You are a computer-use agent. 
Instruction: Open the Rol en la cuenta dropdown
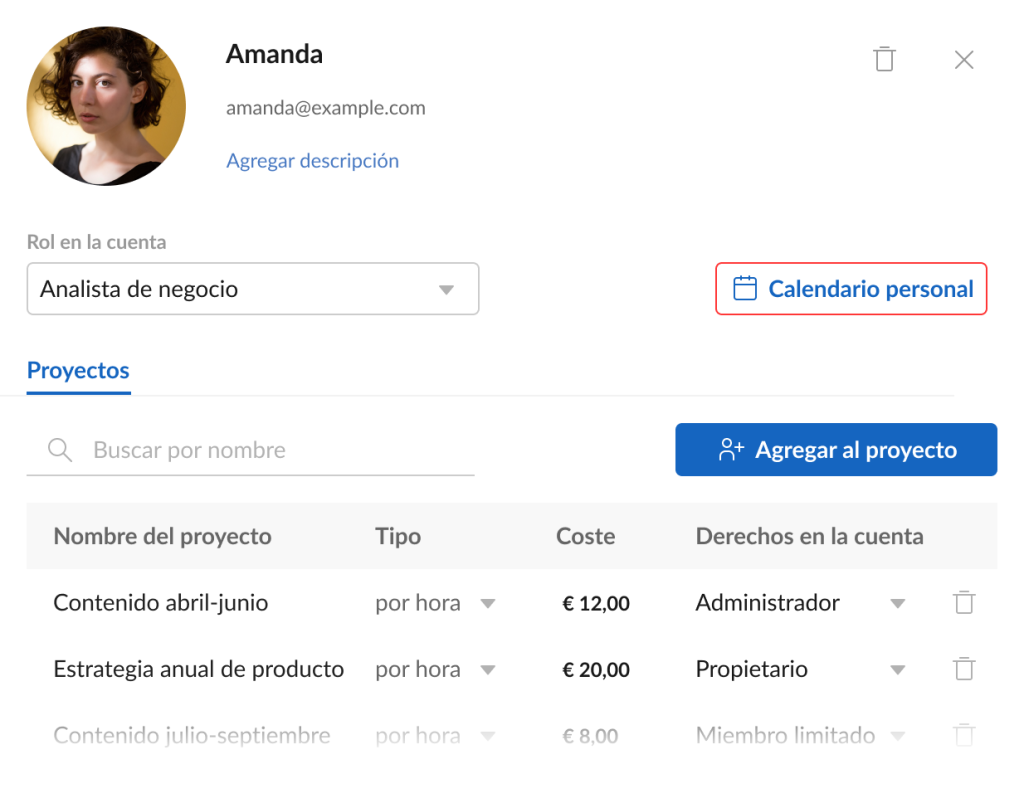[x=253, y=289]
